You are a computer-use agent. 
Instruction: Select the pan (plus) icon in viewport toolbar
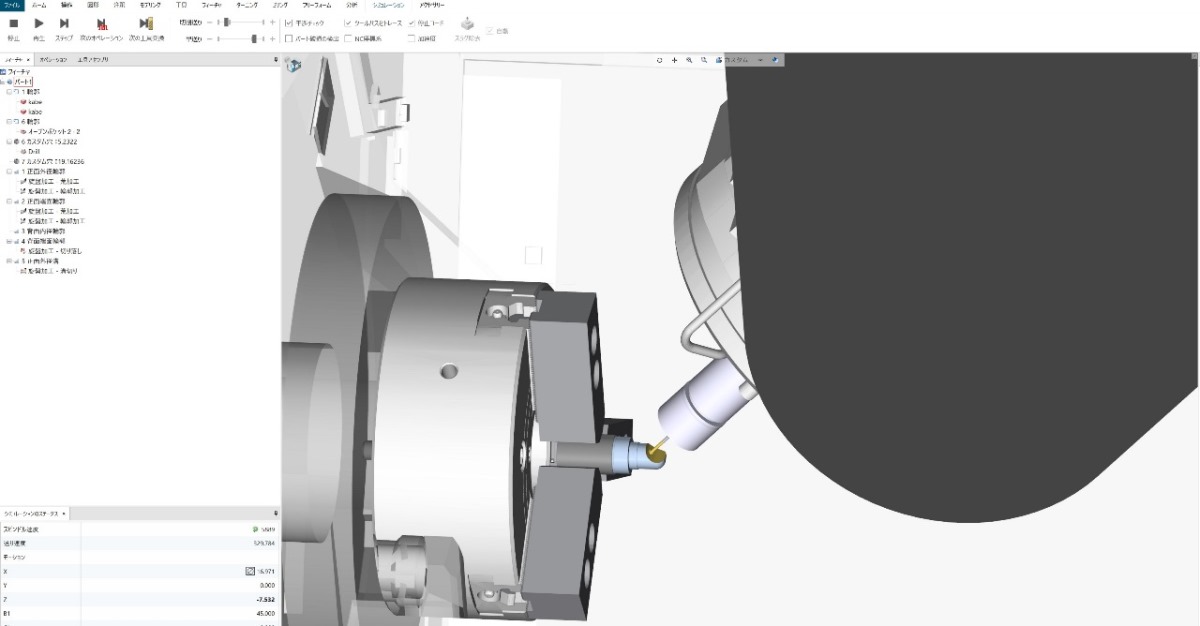coord(675,60)
